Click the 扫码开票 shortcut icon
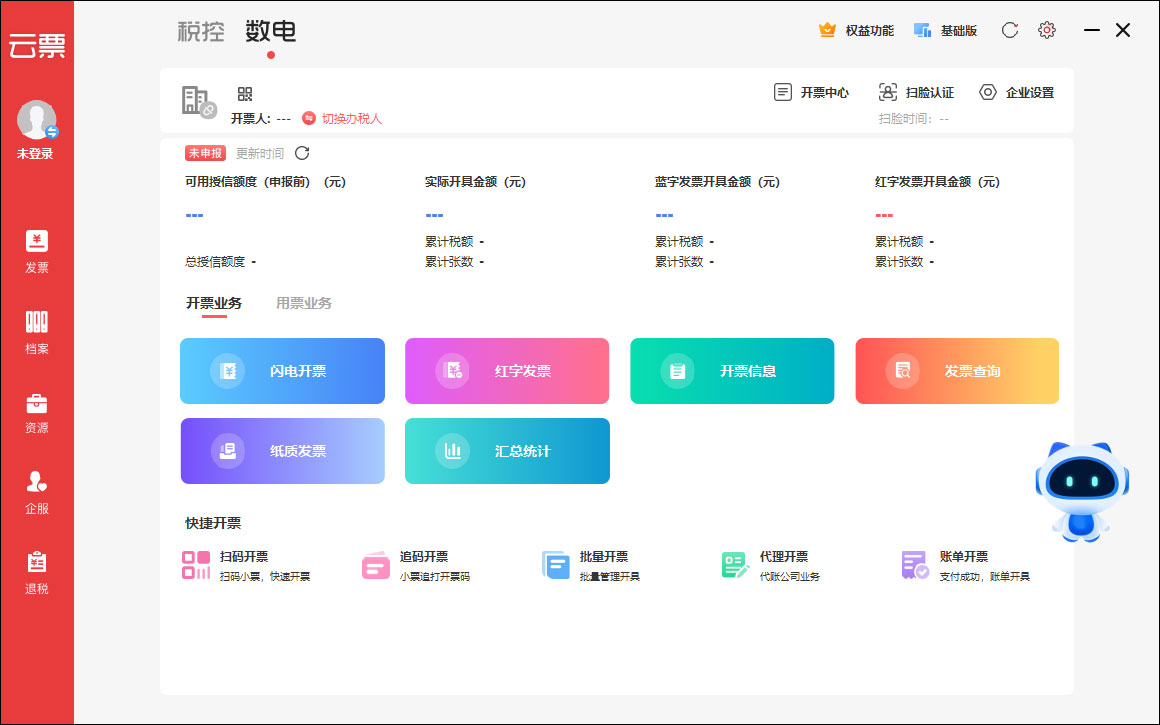This screenshot has height=725, width=1160. tap(196, 565)
